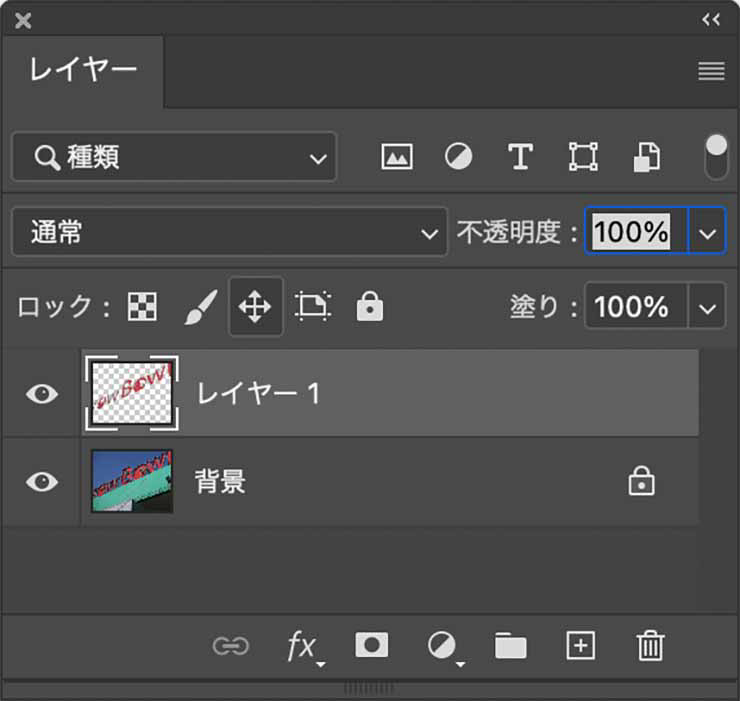Add a layer mask
The height and width of the screenshot is (701, 740).
371,646
